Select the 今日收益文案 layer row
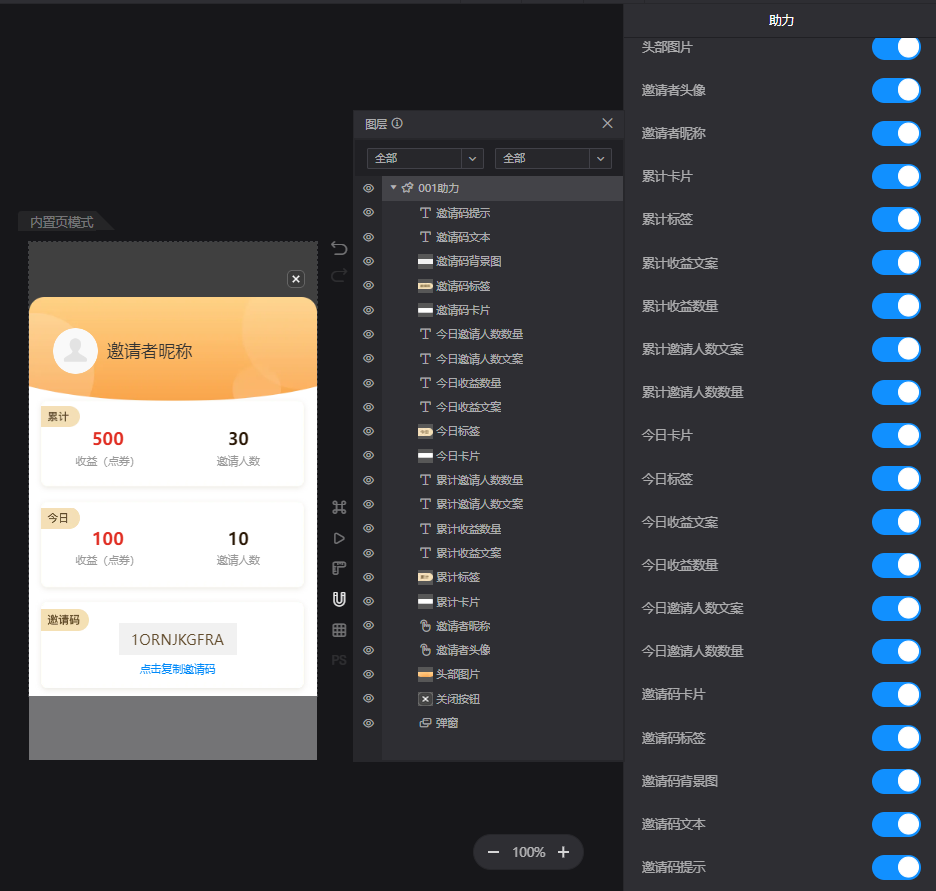Image resolution: width=936 pixels, height=891 pixels. 502,407
